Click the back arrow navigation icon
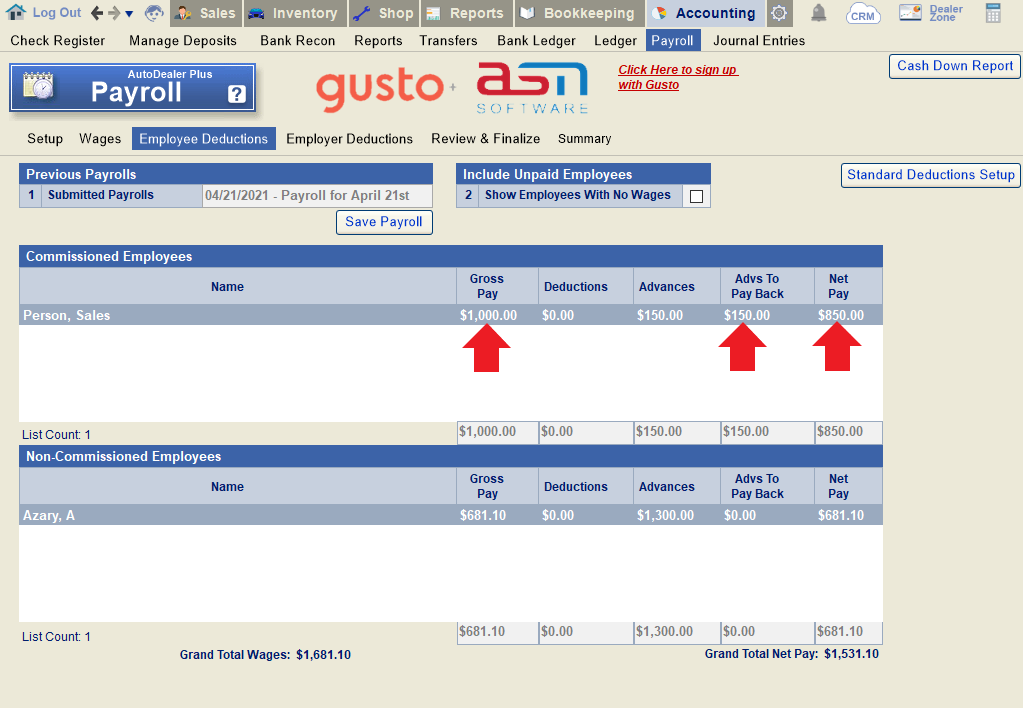Viewport: 1023px width, 708px height. pyautogui.click(x=97, y=13)
